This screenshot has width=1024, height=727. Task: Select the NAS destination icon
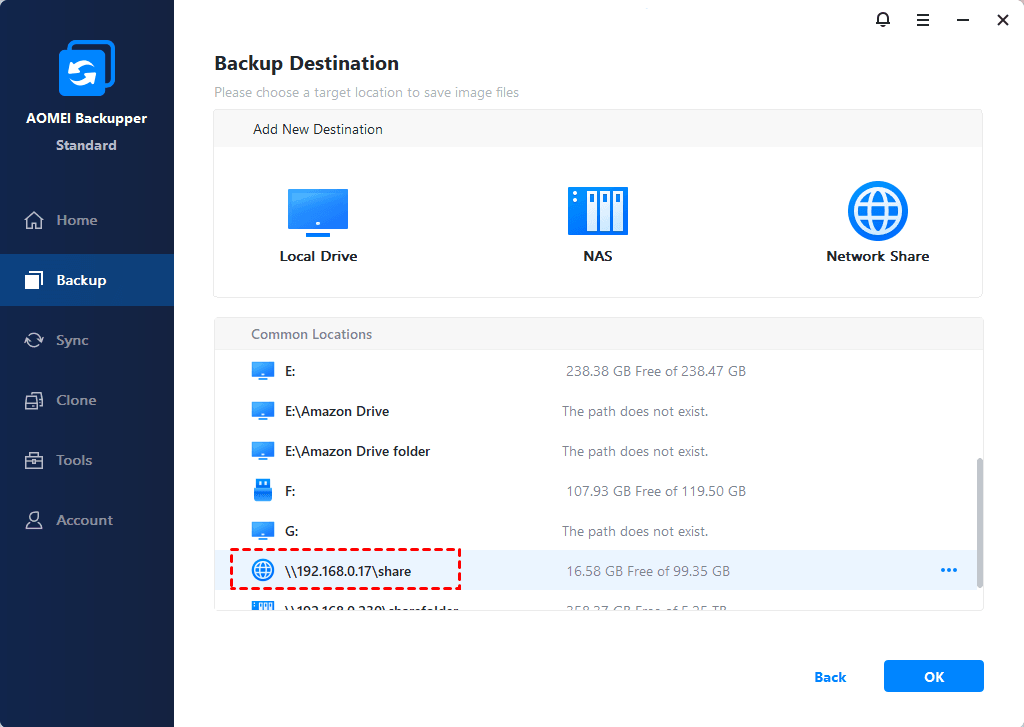(598, 211)
